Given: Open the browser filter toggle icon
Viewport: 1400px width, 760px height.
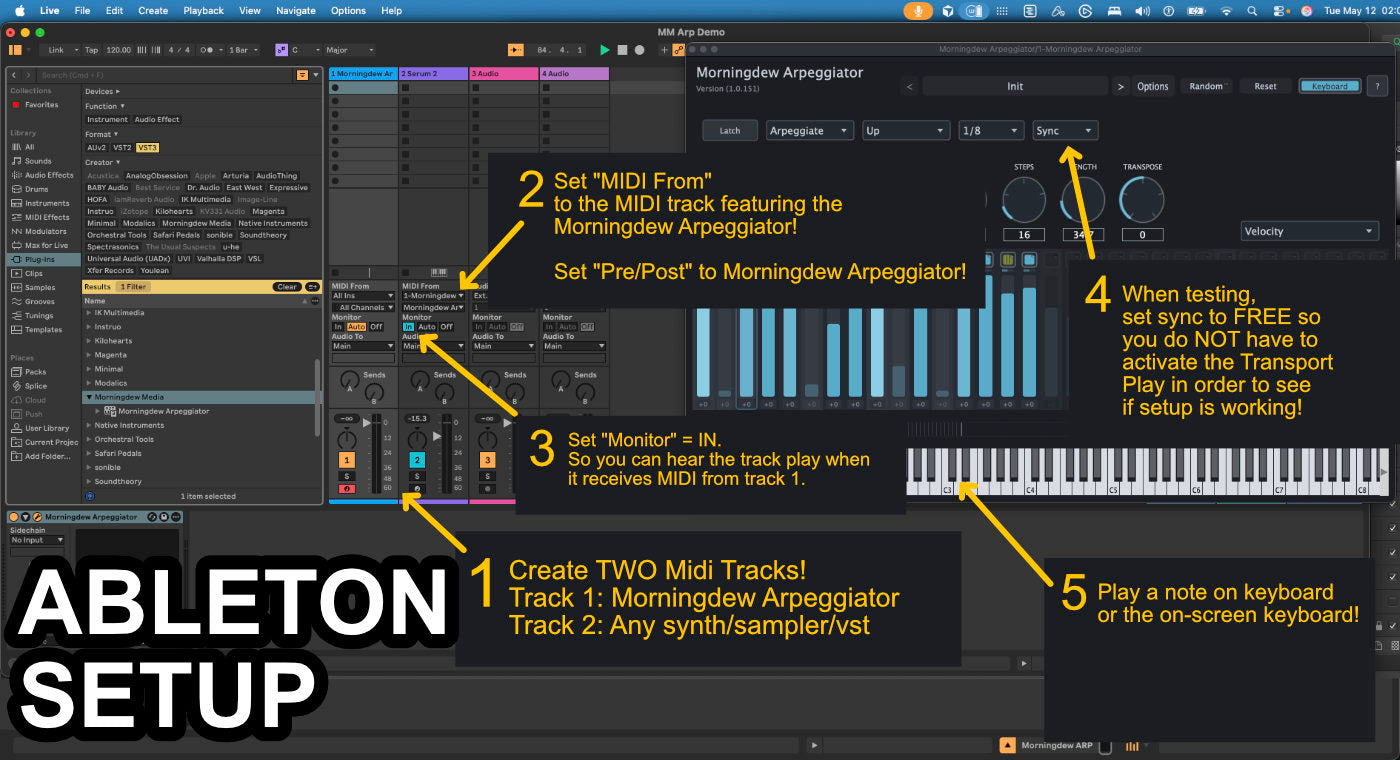Looking at the screenshot, I should [x=302, y=75].
